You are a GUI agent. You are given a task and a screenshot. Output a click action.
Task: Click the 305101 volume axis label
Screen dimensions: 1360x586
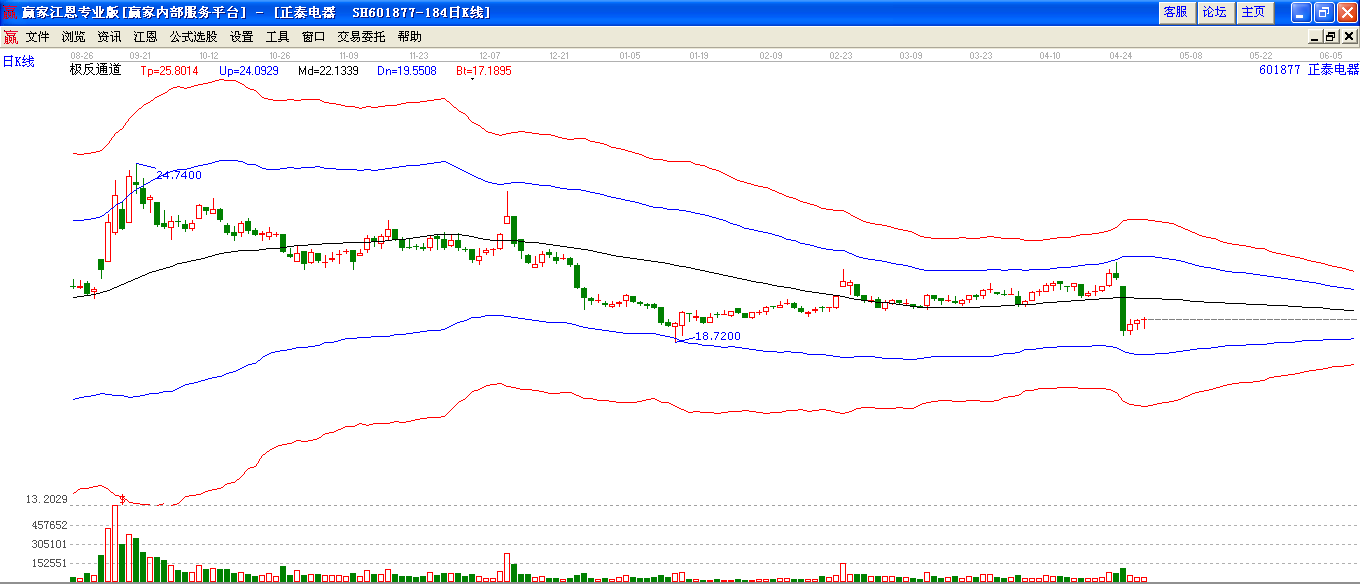[x=49, y=544]
